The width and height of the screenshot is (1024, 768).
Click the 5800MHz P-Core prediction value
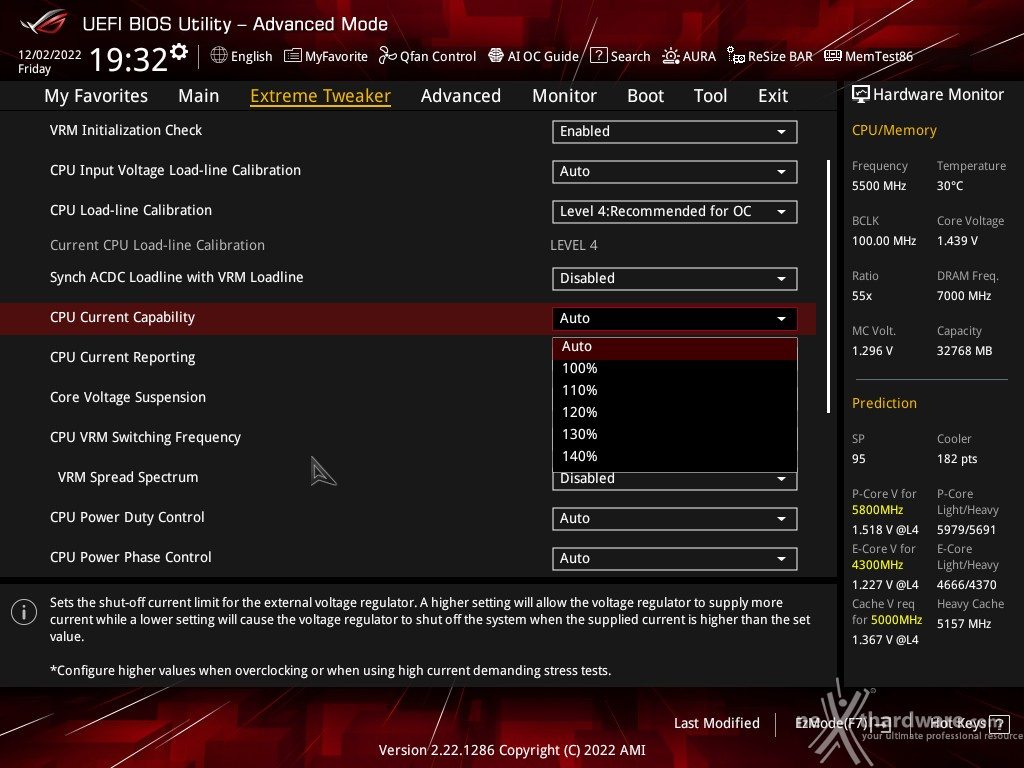(x=878, y=510)
